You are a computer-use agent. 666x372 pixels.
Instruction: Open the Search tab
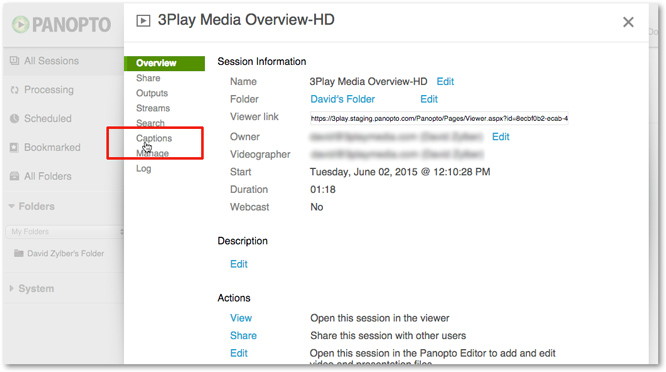(150, 123)
